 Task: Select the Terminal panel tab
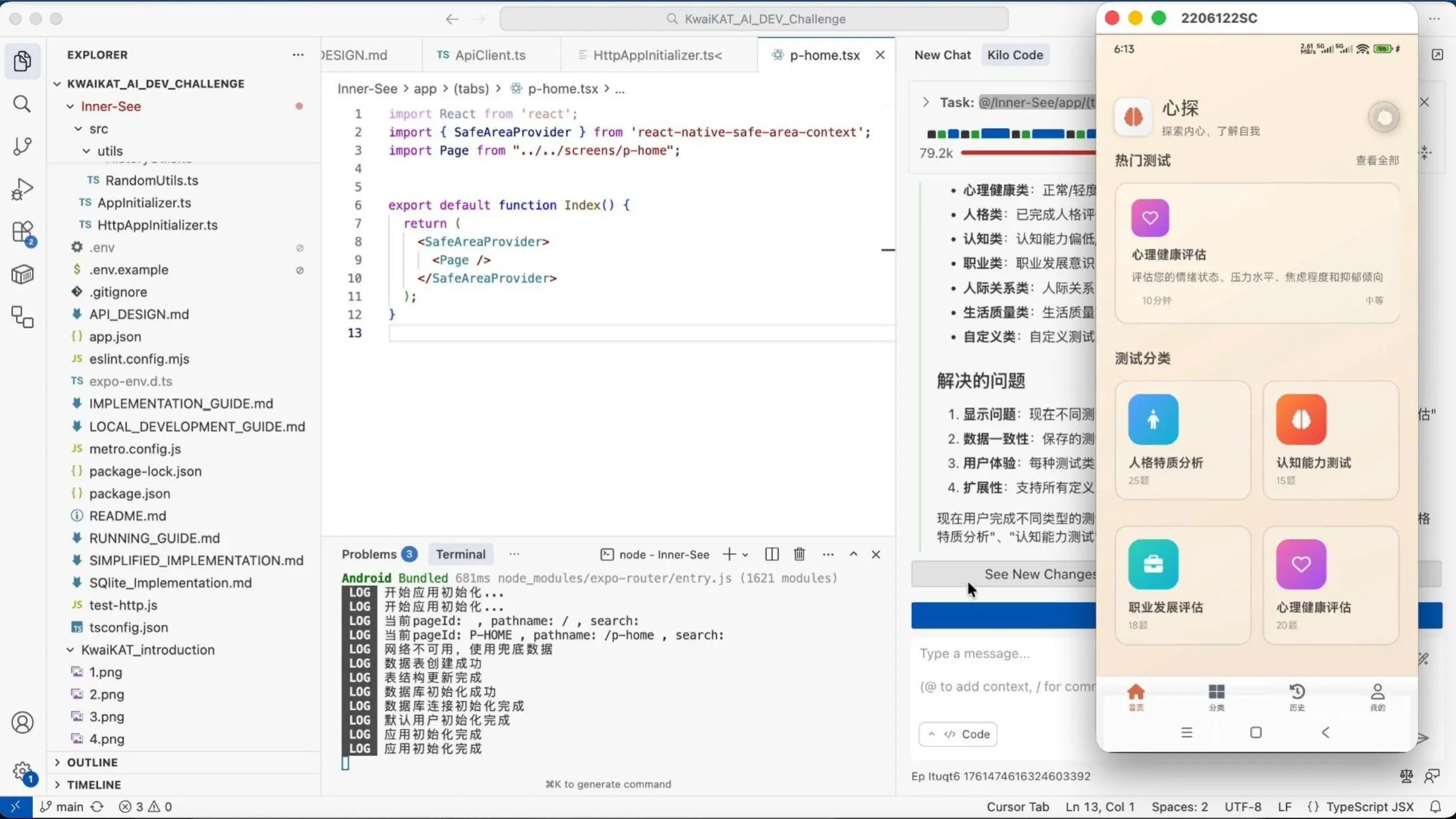[x=460, y=554]
